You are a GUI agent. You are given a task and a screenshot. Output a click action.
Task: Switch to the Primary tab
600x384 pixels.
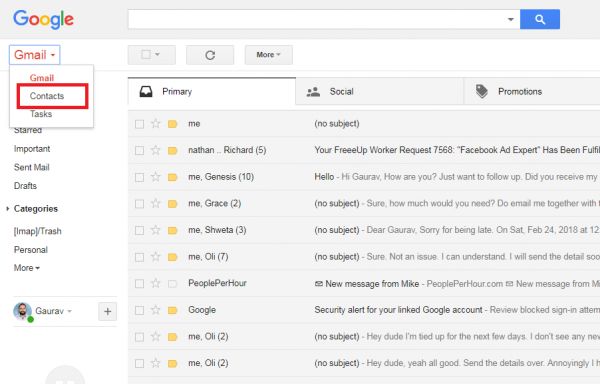(x=212, y=91)
